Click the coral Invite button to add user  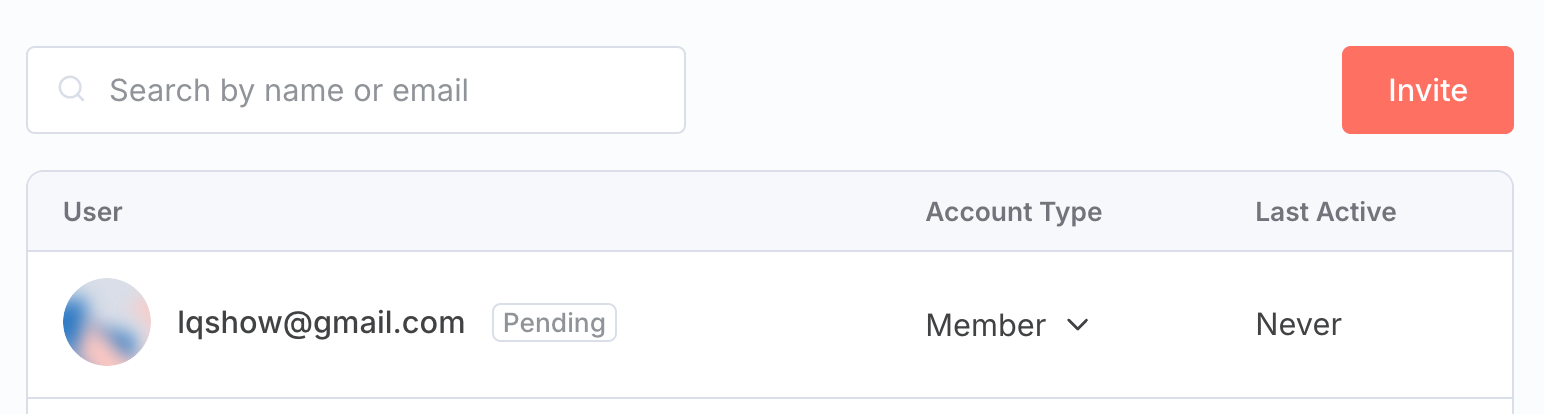(x=1427, y=90)
